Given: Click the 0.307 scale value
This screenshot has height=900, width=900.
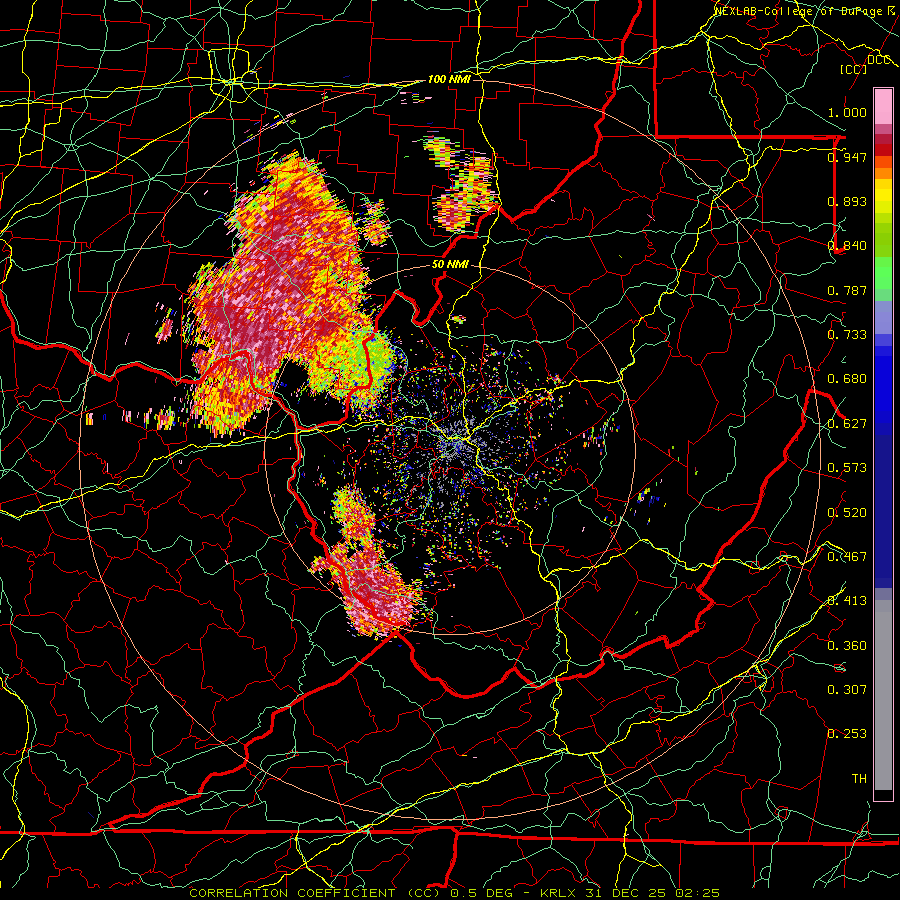Looking at the screenshot, I should [x=847, y=690].
